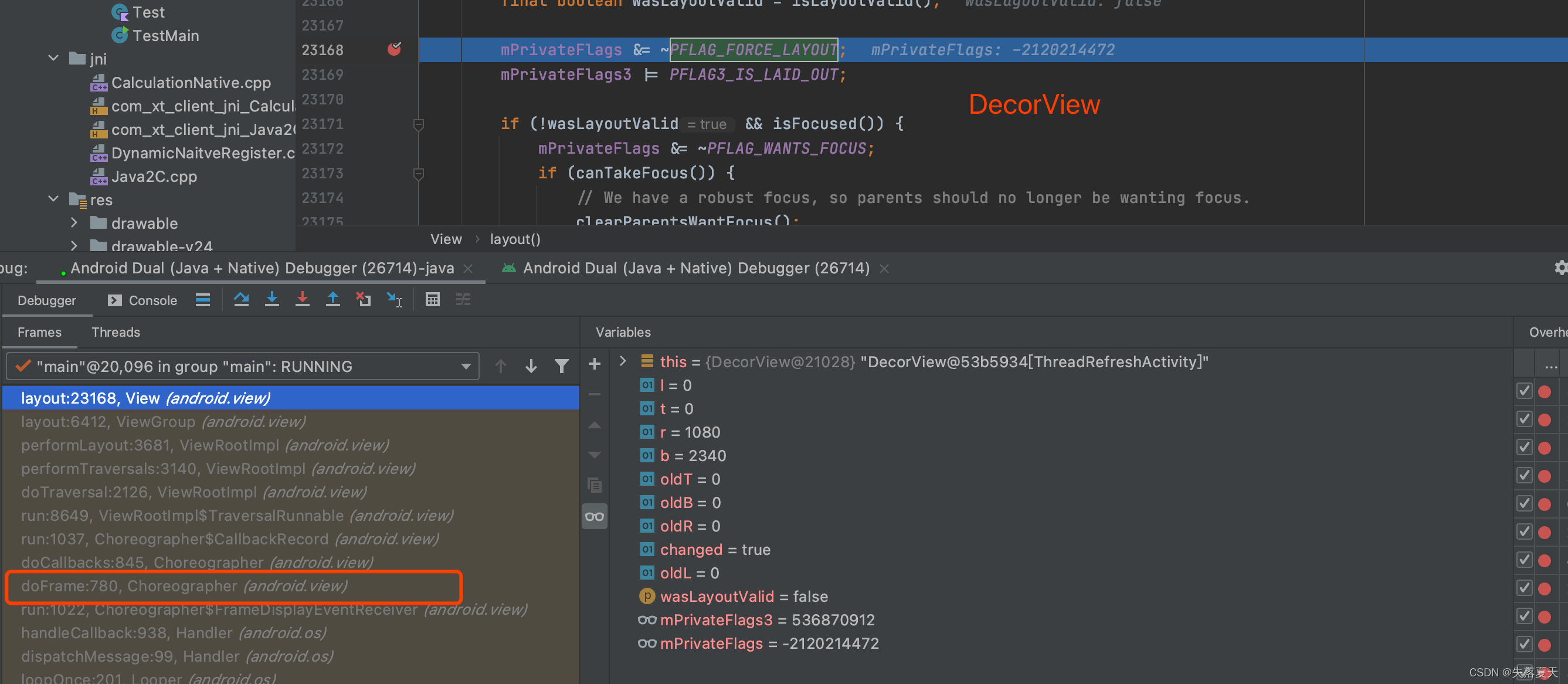Close the Debugger (26714) native tab
This screenshot has height=684, width=1568.
(x=884, y=269)
